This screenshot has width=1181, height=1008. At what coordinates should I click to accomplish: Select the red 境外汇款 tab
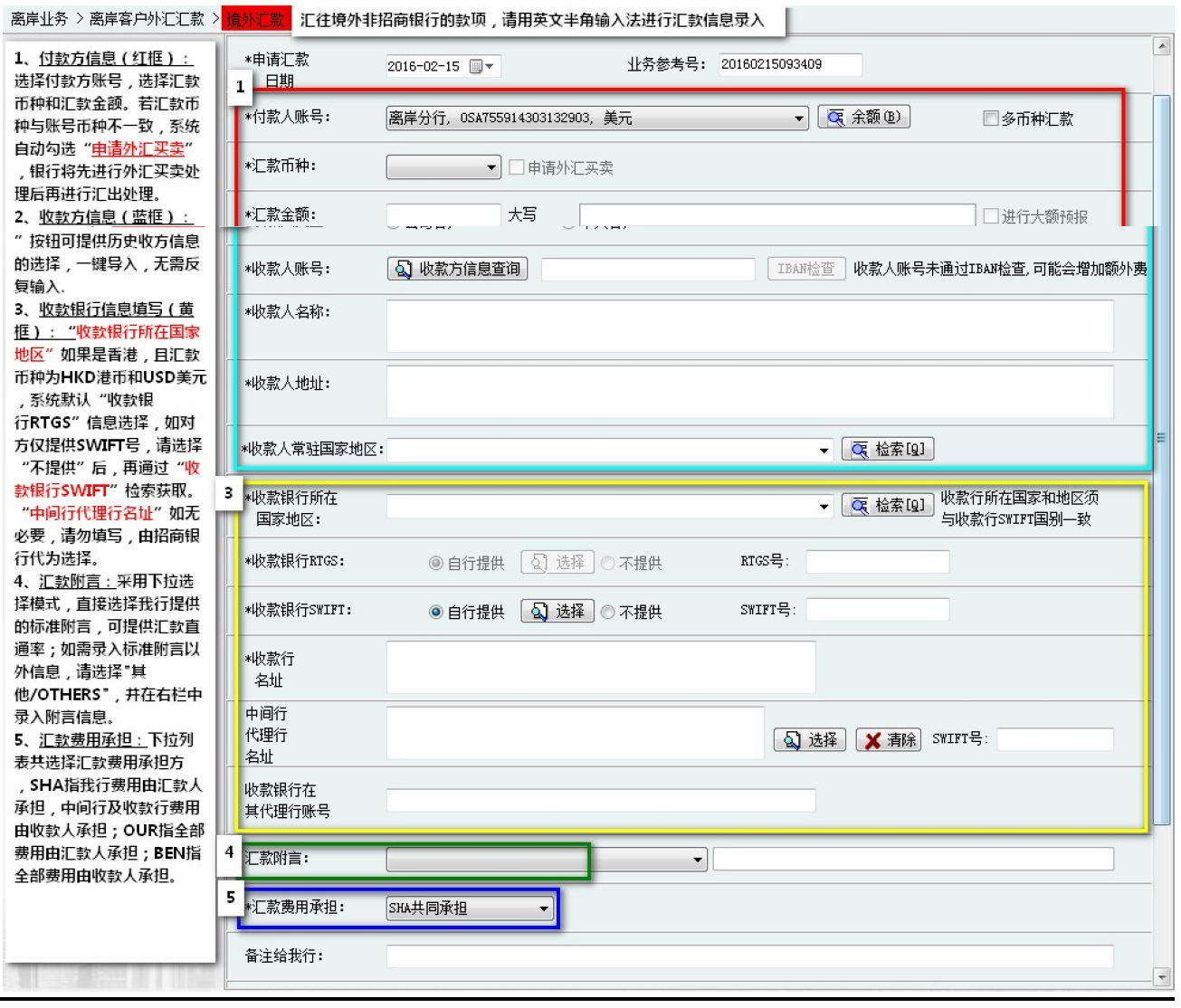coord(255,19)
